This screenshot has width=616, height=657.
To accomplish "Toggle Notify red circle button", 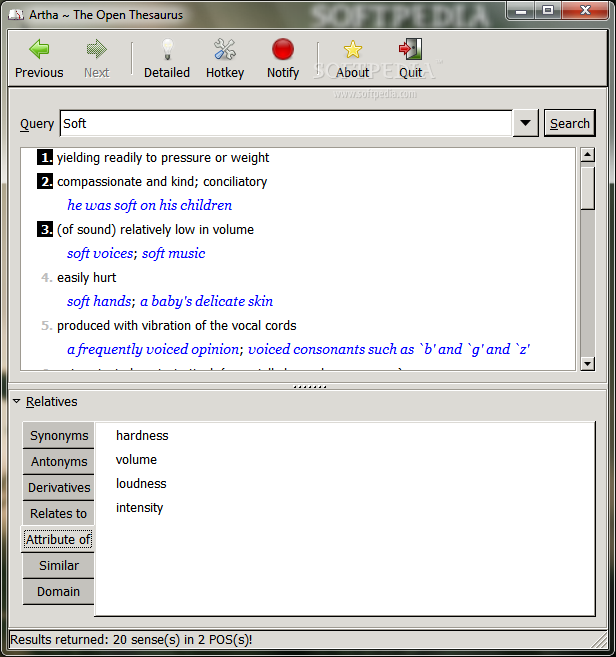I will (283, 49).
